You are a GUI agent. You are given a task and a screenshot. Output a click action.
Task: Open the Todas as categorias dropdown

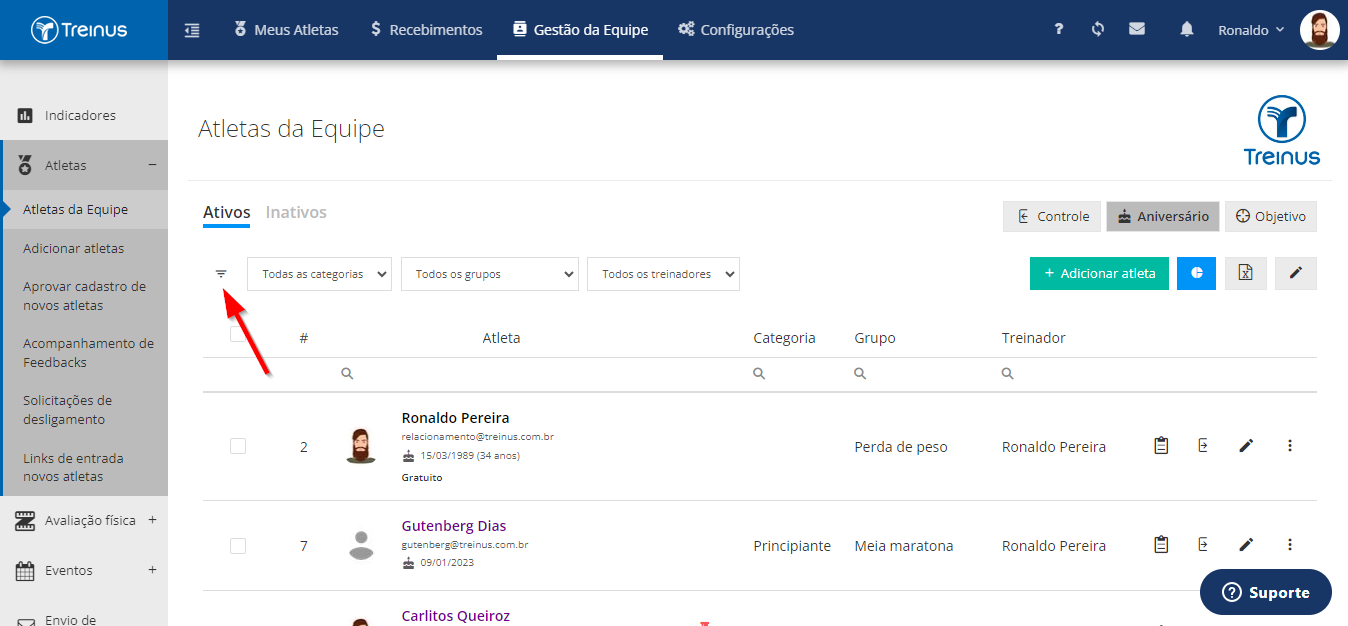coord(319,274)
